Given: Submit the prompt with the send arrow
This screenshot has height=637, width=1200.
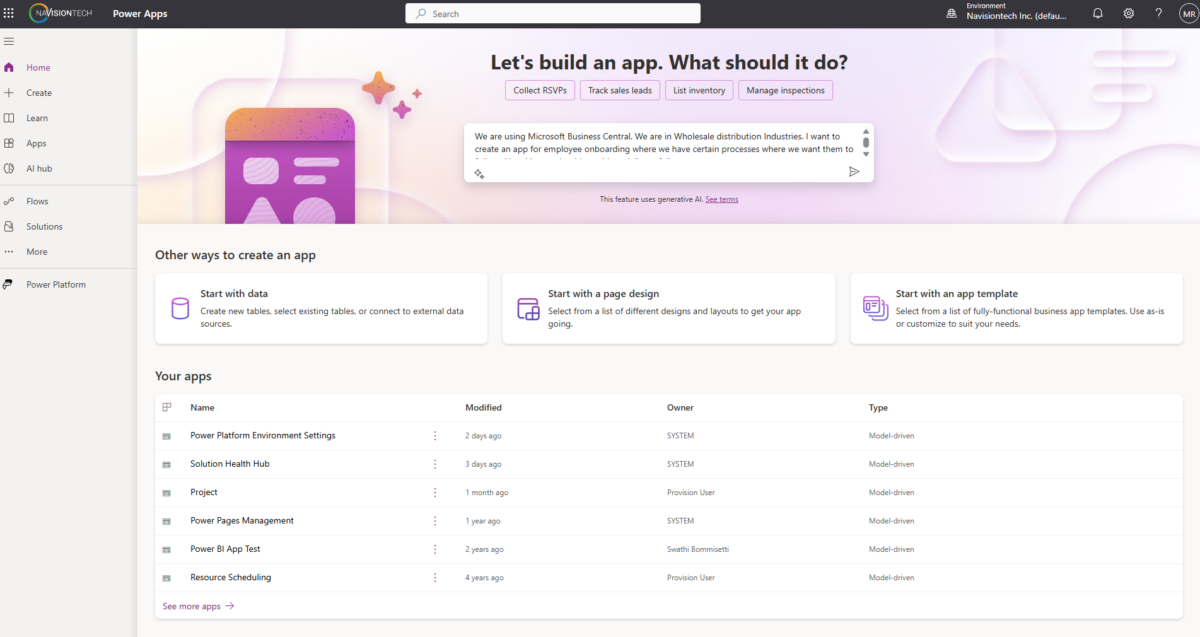Looking at the screenshot, I should point(854,171).
